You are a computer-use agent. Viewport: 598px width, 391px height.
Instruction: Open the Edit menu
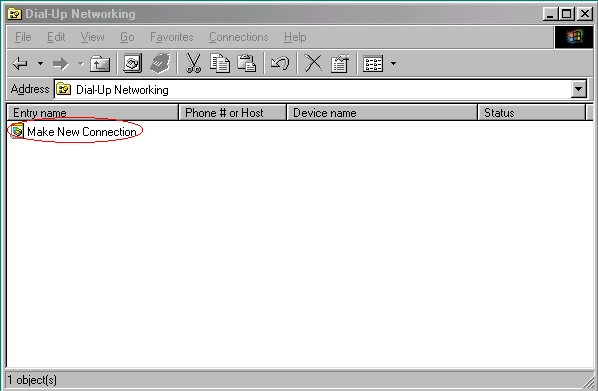(x=56, y=37)
